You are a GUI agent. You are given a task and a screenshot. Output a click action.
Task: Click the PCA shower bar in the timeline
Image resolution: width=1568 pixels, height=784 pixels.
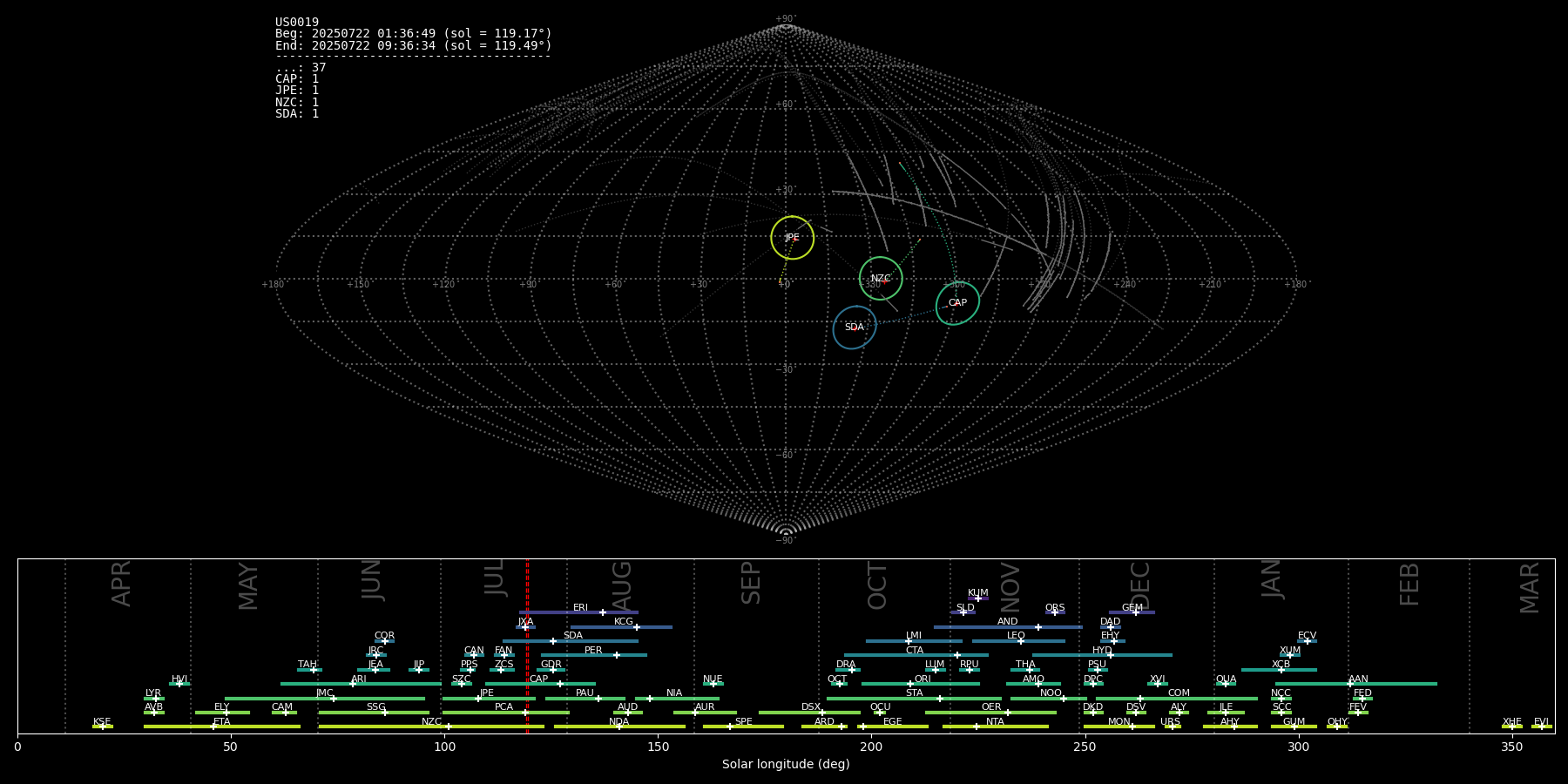pos(505,713)
